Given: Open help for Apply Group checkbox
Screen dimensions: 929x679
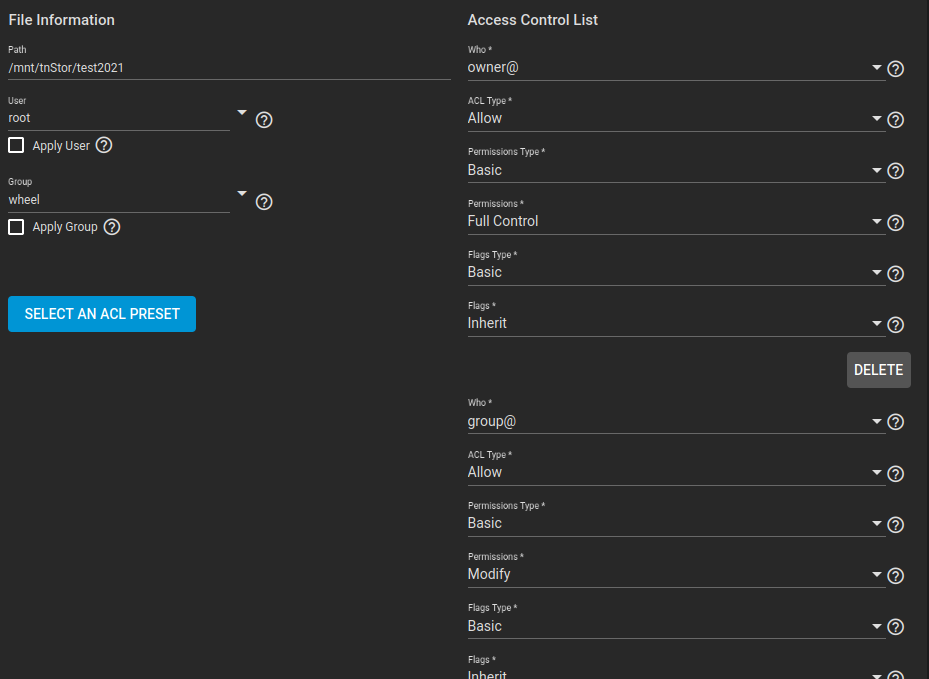Looking at the screenshot, I should [112, 227].
